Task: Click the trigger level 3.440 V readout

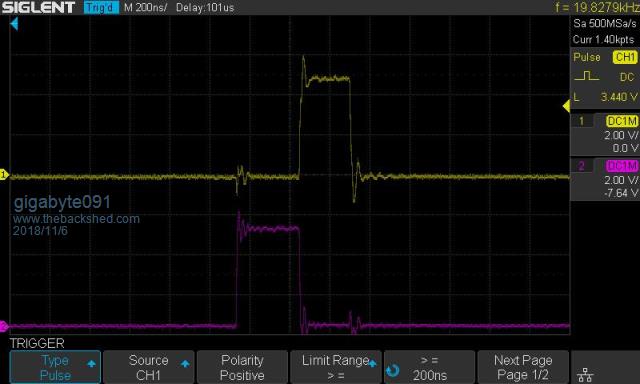Action: click(x=619, y=97)
